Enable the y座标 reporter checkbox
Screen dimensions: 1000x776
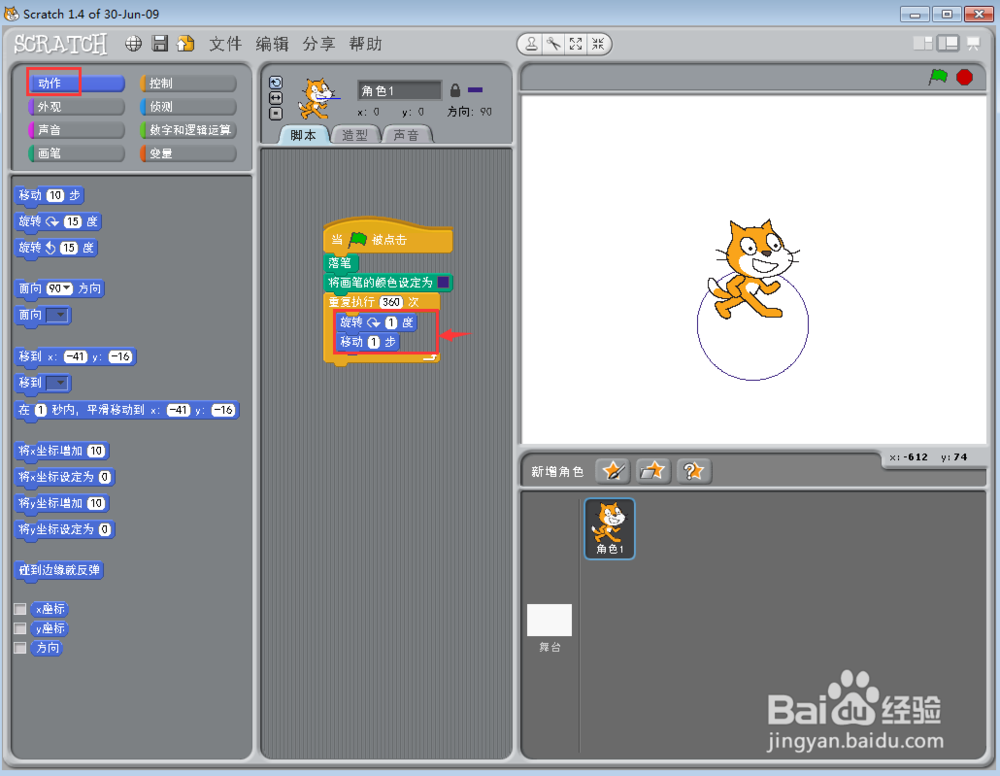click(20, 629)
